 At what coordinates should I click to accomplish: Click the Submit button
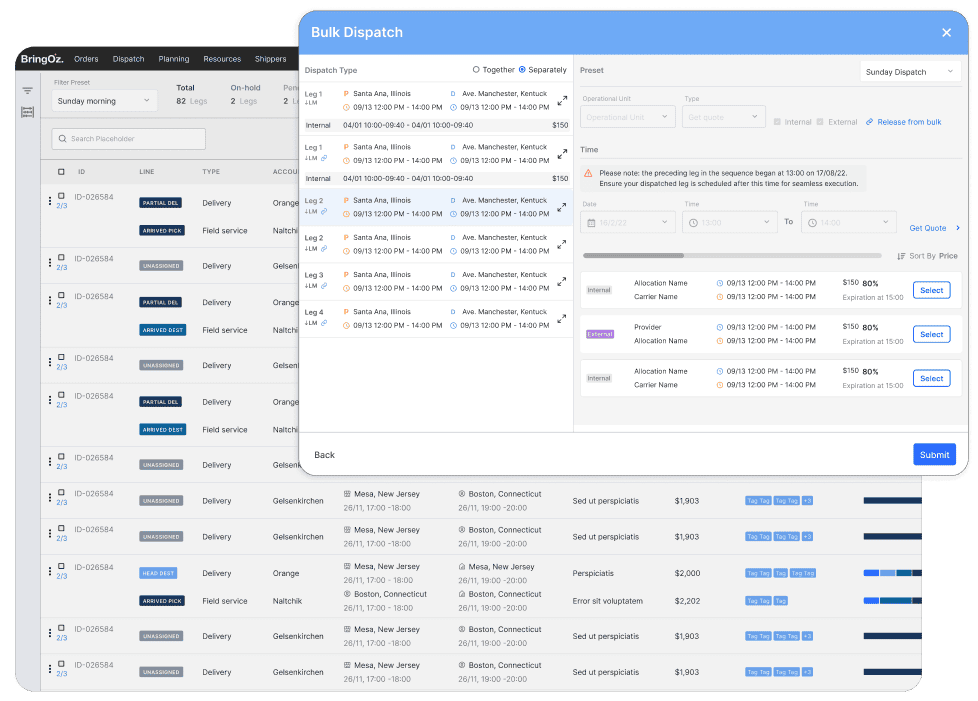[x=934, y=455]
